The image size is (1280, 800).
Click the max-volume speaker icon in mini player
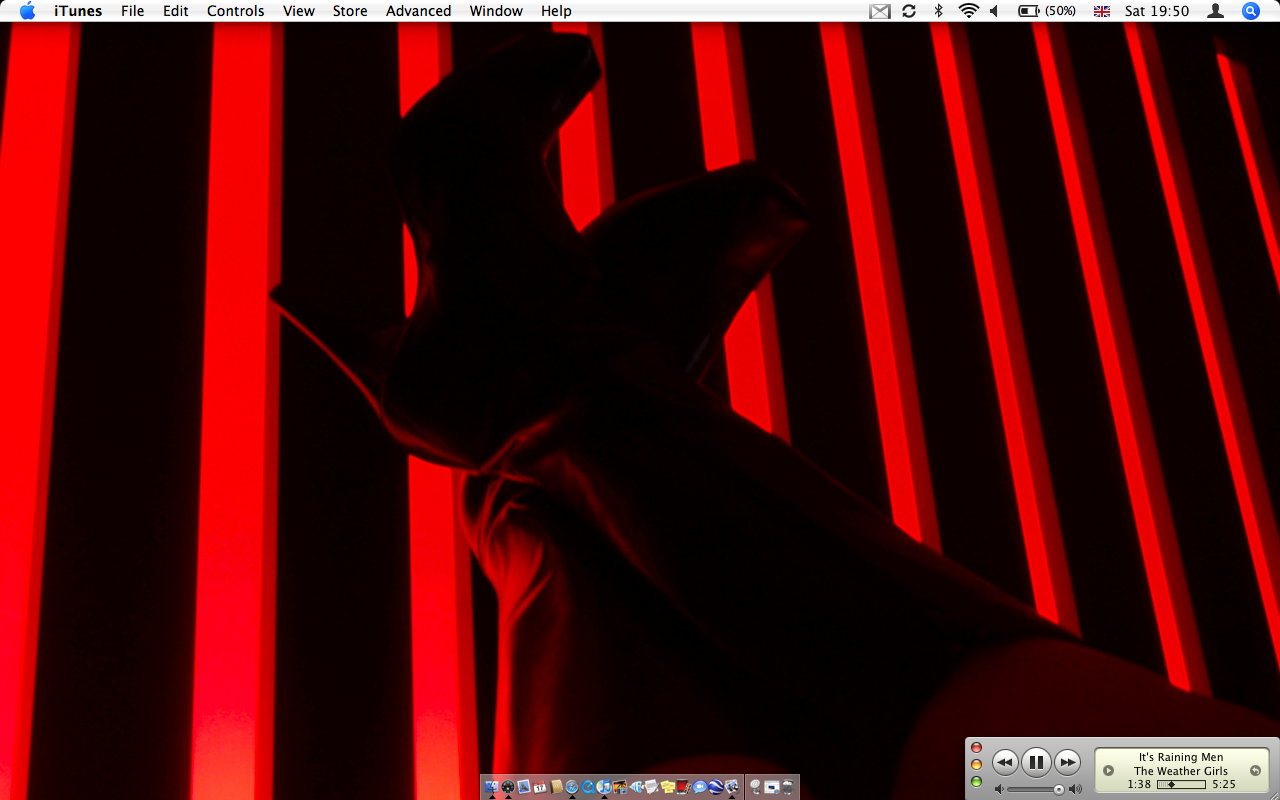(1075, 790)
